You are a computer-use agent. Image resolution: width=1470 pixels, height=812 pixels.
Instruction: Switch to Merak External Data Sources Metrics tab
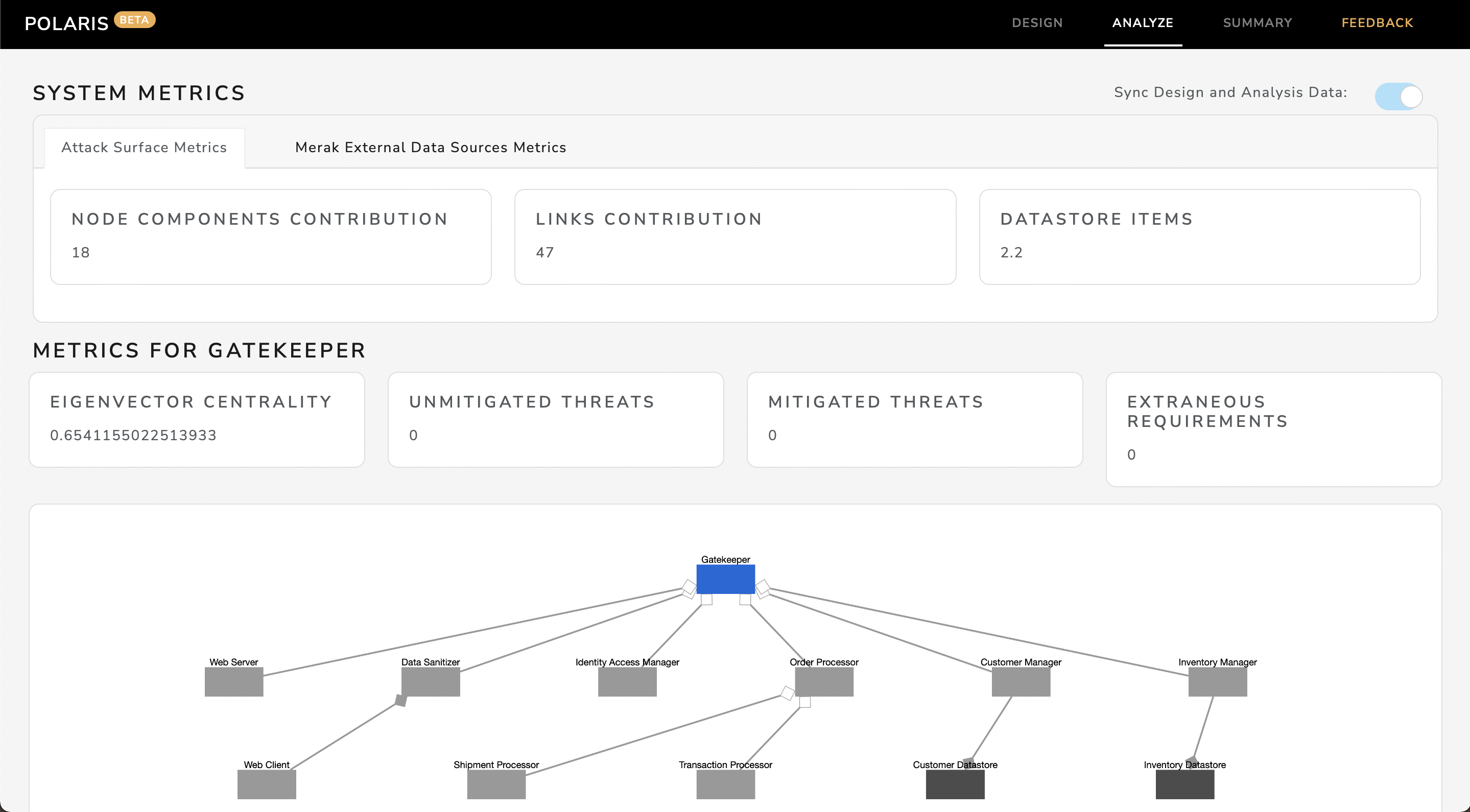430,147
